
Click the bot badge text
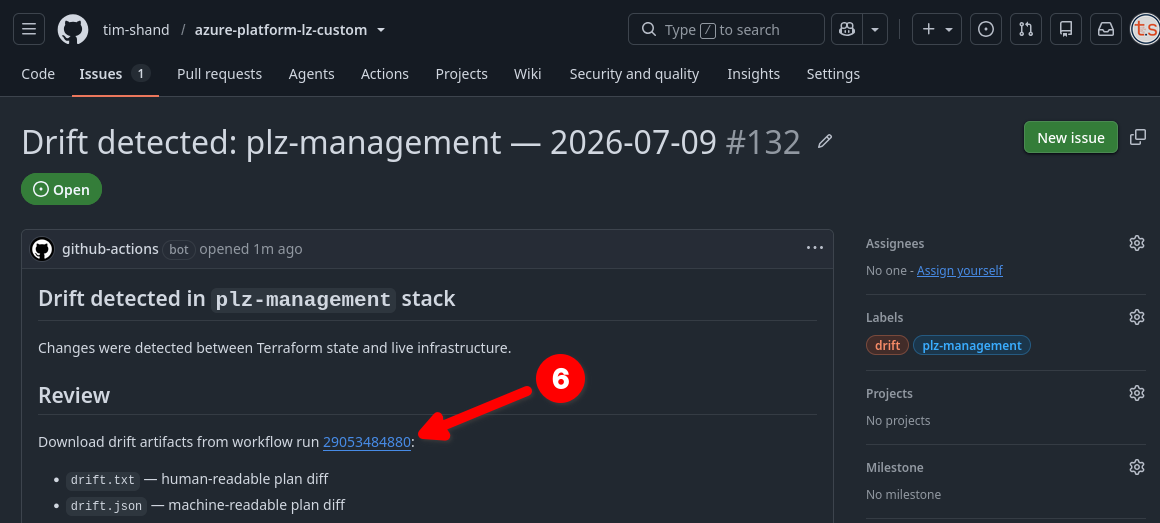coord(179,249)
